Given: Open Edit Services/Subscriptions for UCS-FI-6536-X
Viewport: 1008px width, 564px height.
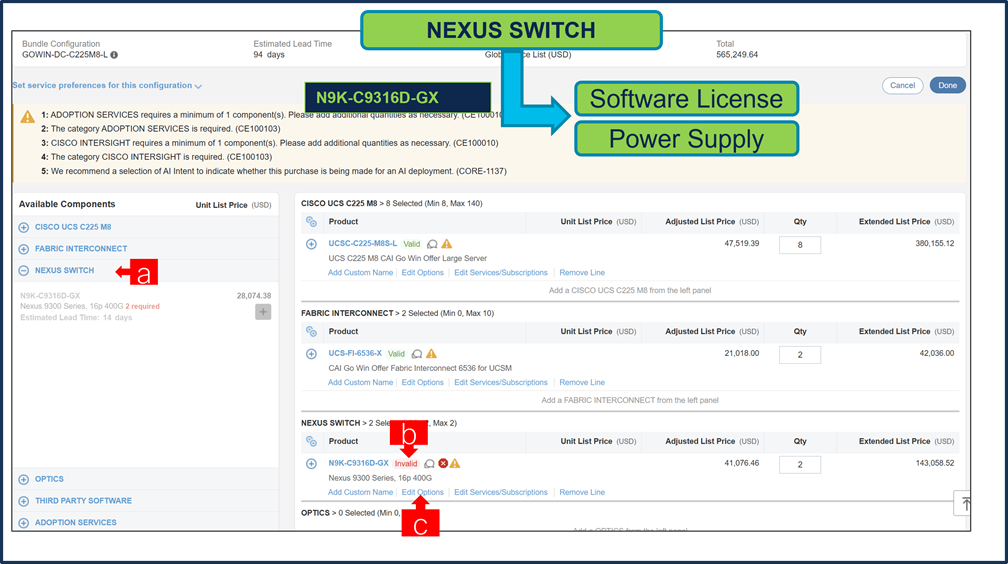Looking at the screenshot, I should pyautogui.click(x=501, y=383).
